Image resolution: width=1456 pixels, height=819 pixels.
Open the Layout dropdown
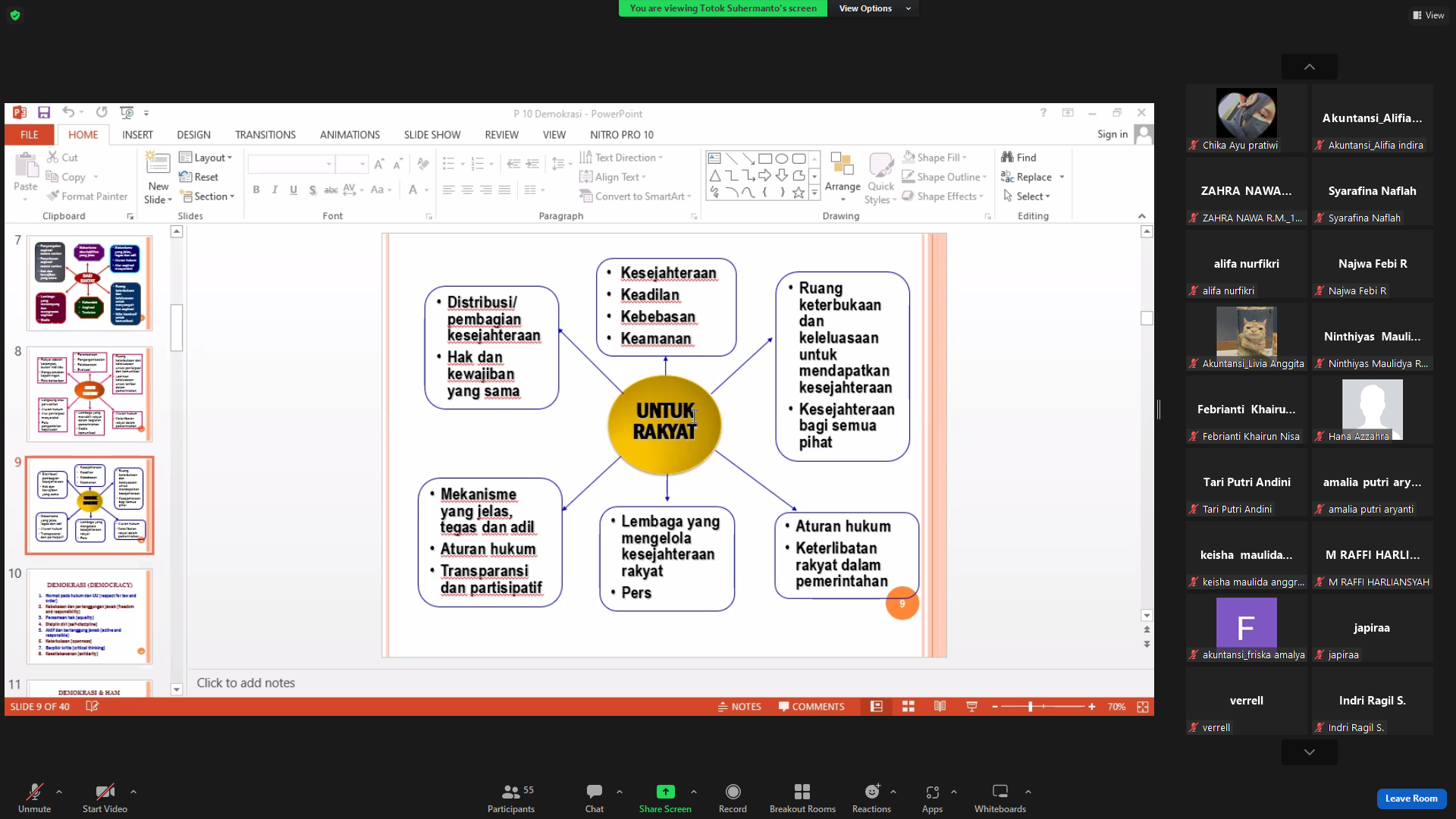pos(206,158)
